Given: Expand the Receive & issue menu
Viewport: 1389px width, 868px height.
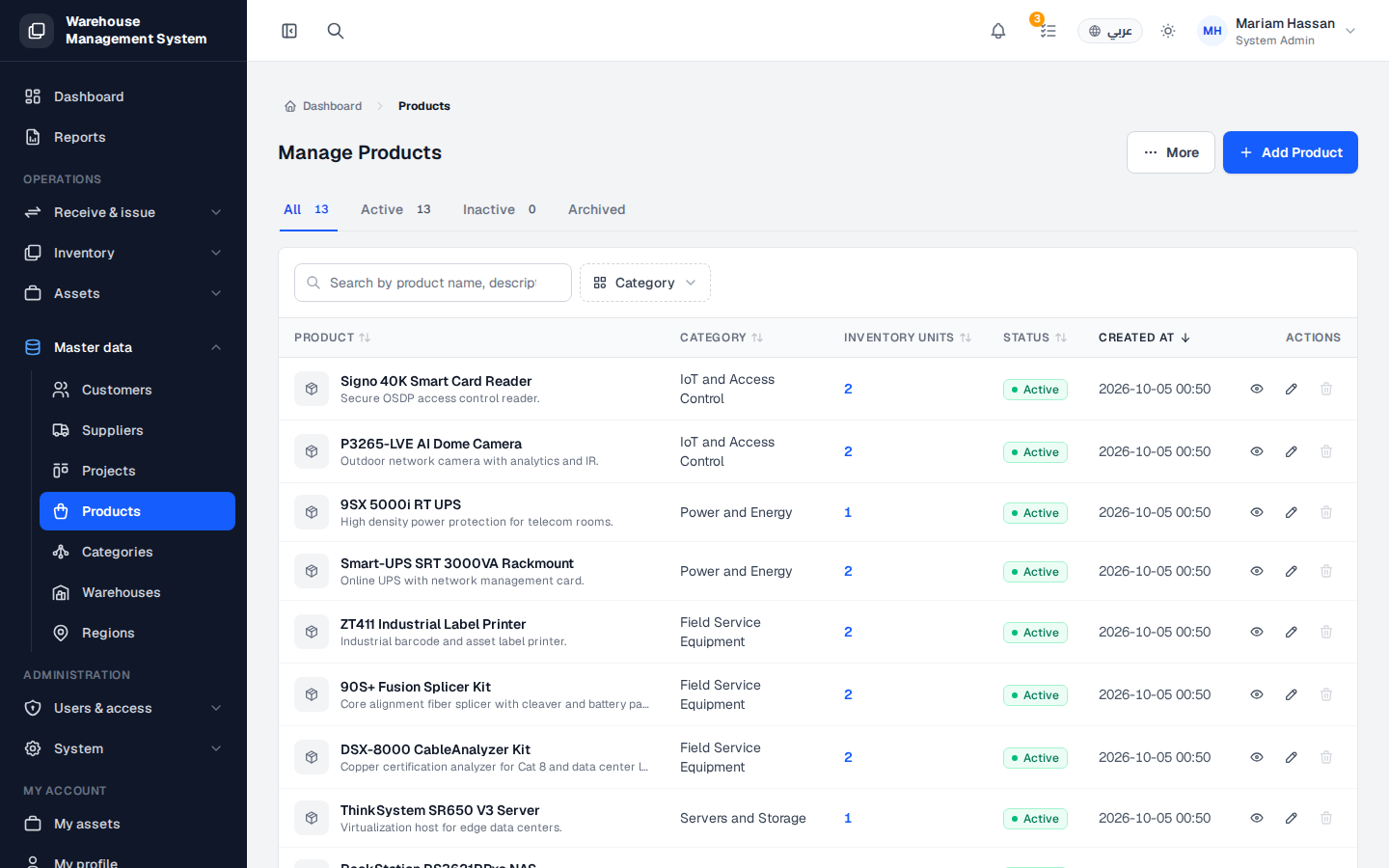Looking at the screenshot, I should 123,212.
